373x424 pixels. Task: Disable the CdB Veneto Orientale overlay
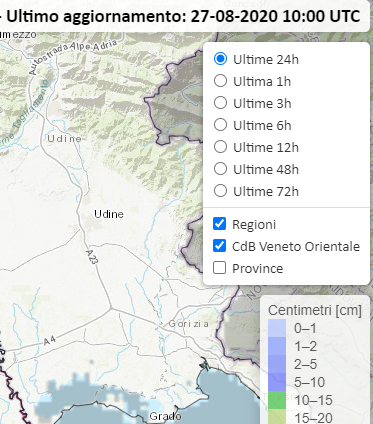(219, 246)
